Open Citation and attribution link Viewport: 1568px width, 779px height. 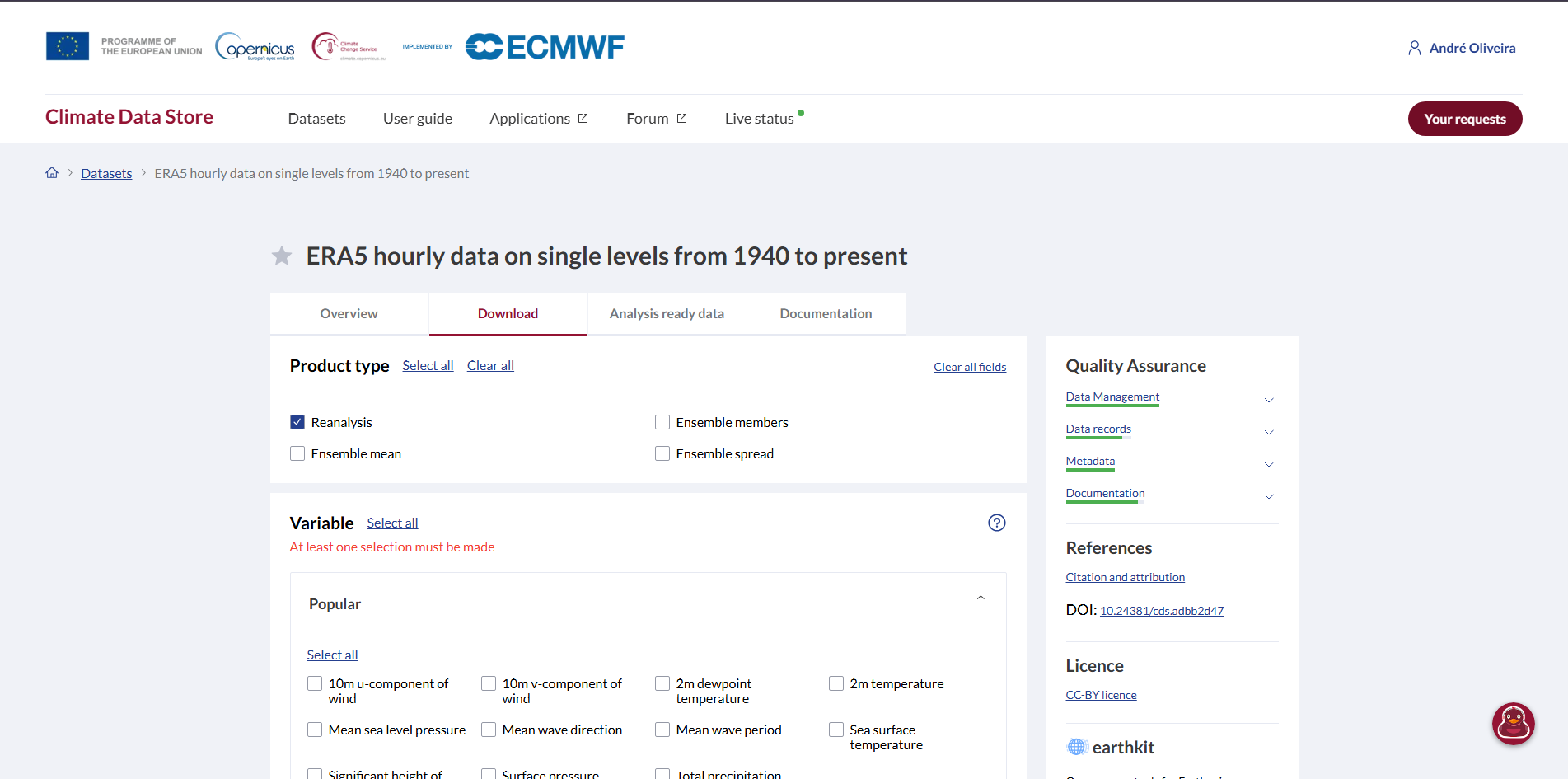[1126, 577]
